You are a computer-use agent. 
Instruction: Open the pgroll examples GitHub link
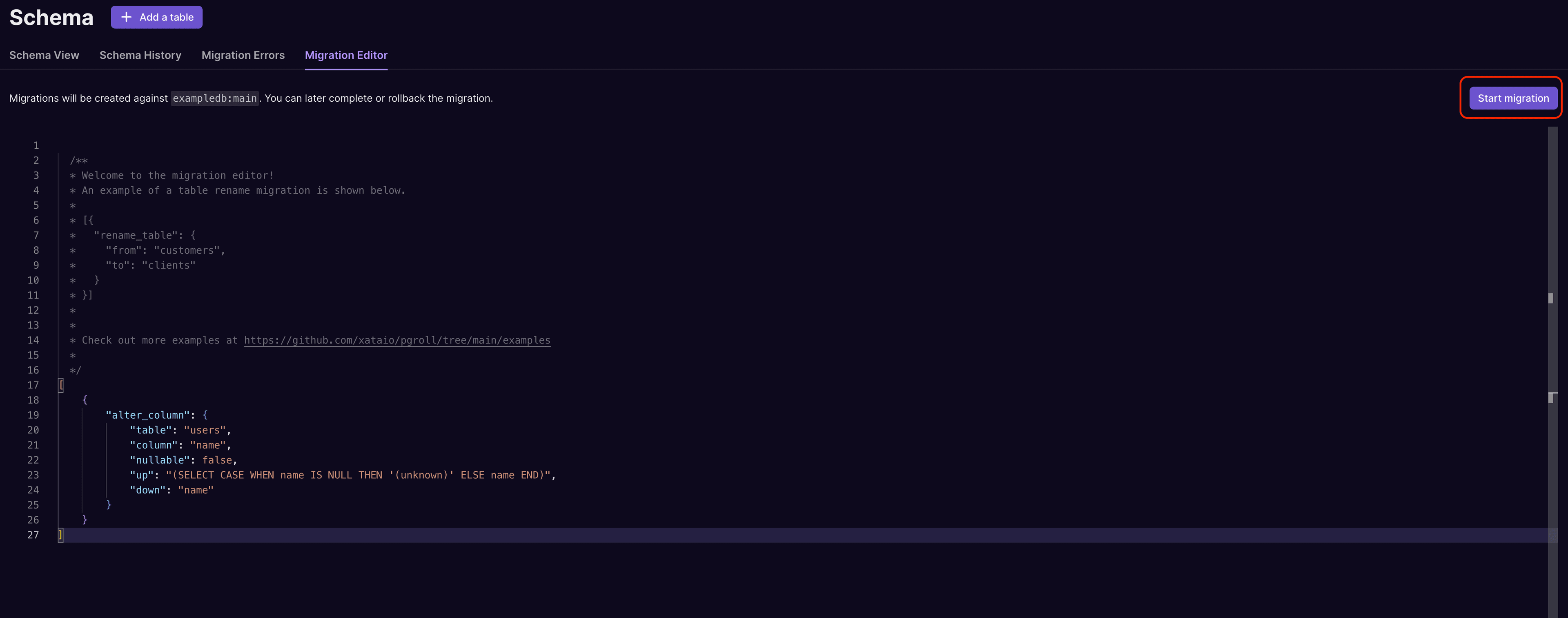[397, 340]
